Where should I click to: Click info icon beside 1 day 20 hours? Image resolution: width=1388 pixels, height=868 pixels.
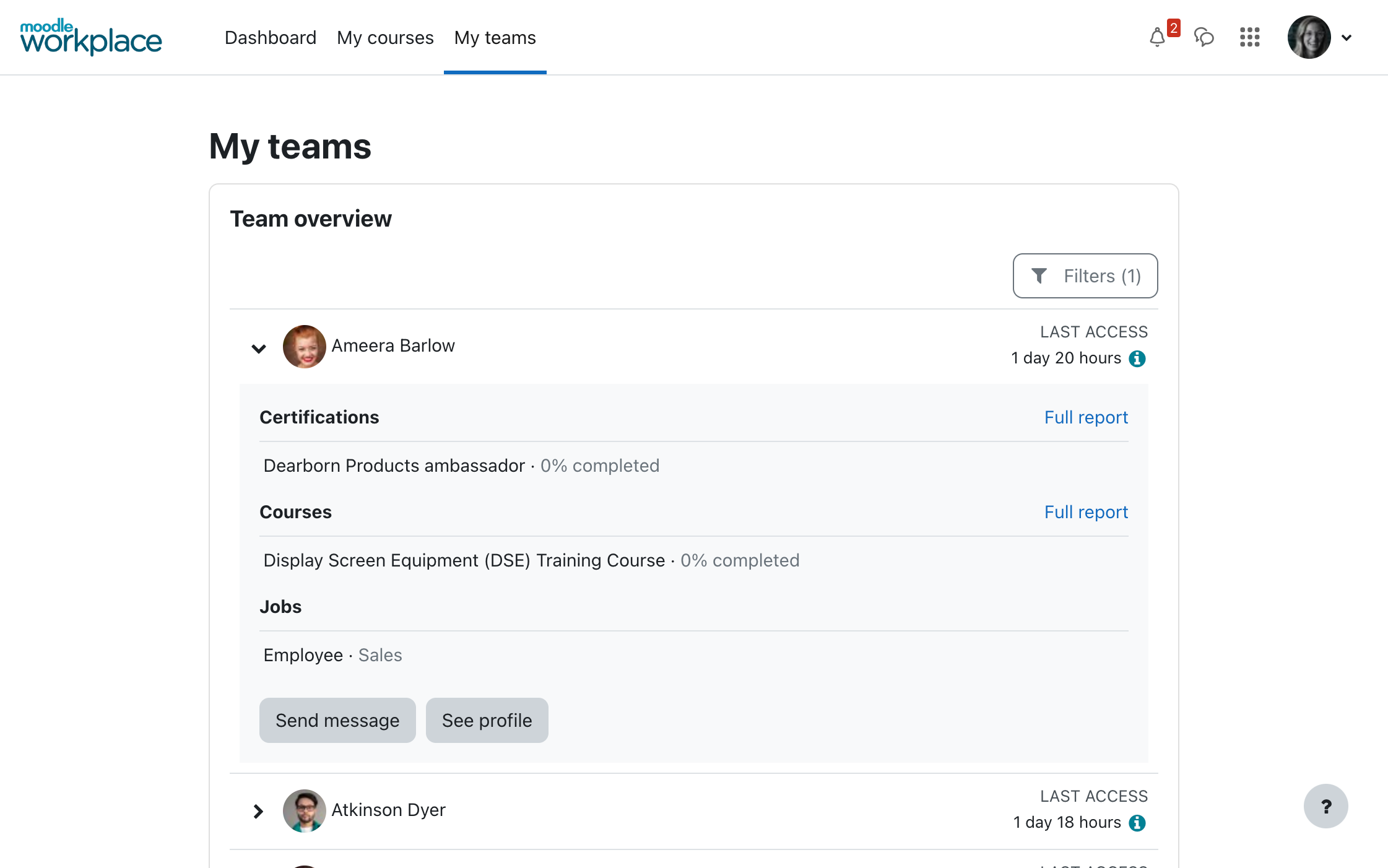1137,358
